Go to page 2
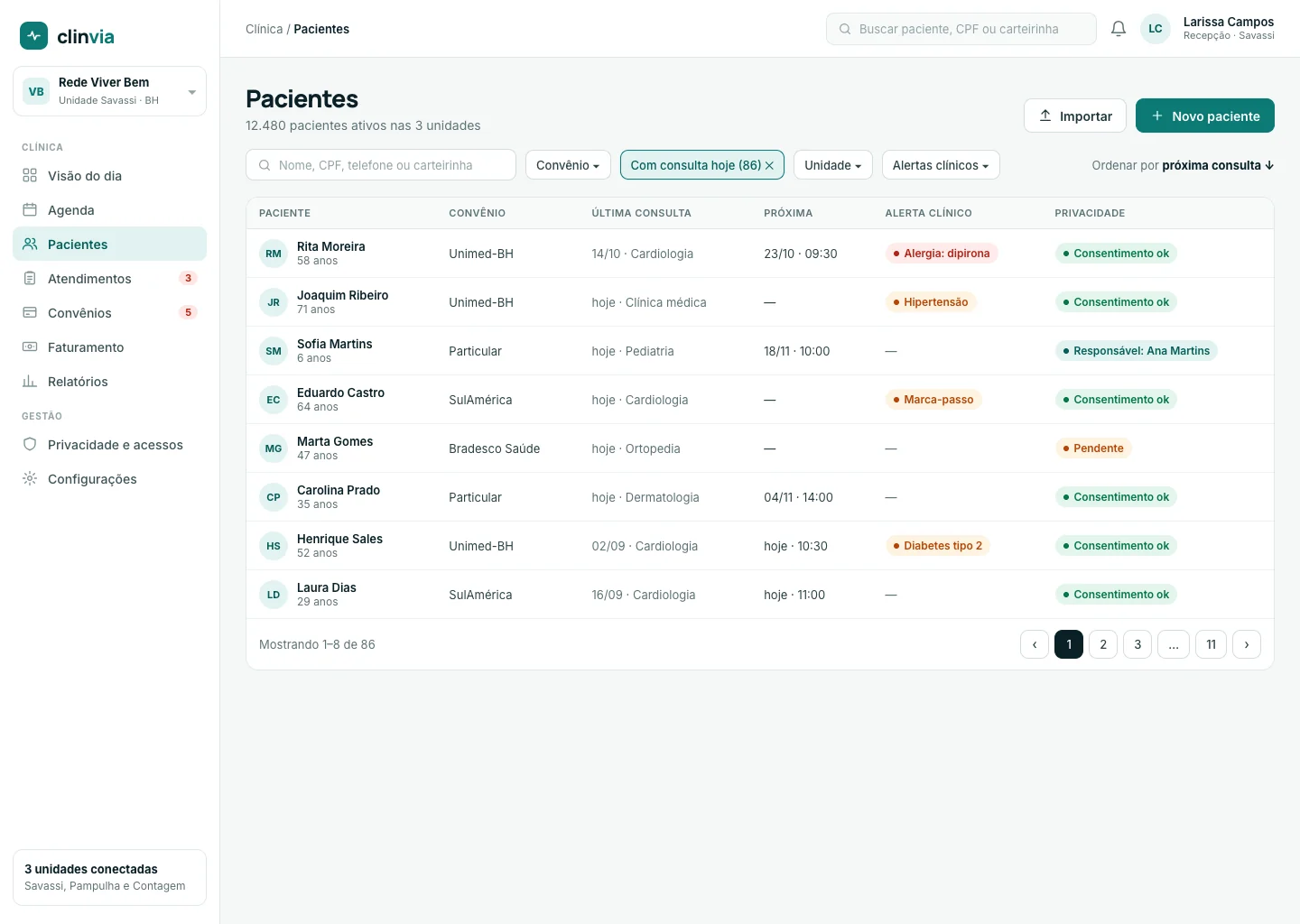 [1103, 644]
